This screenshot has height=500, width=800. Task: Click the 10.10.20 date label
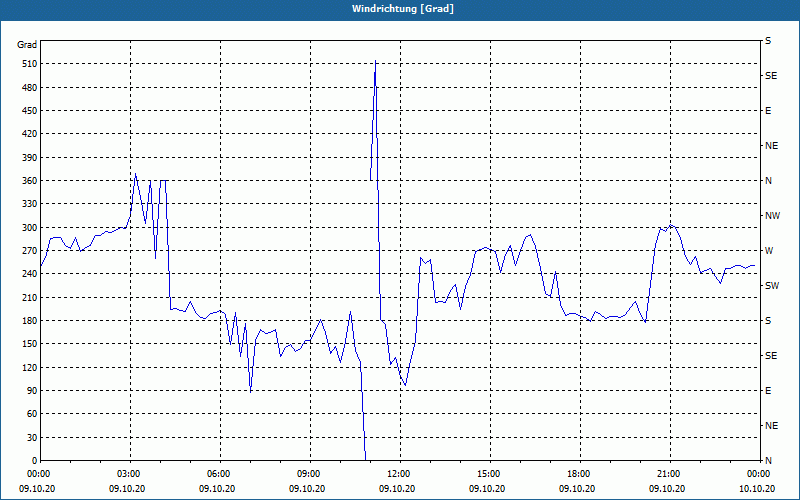[x=757, y=489]
